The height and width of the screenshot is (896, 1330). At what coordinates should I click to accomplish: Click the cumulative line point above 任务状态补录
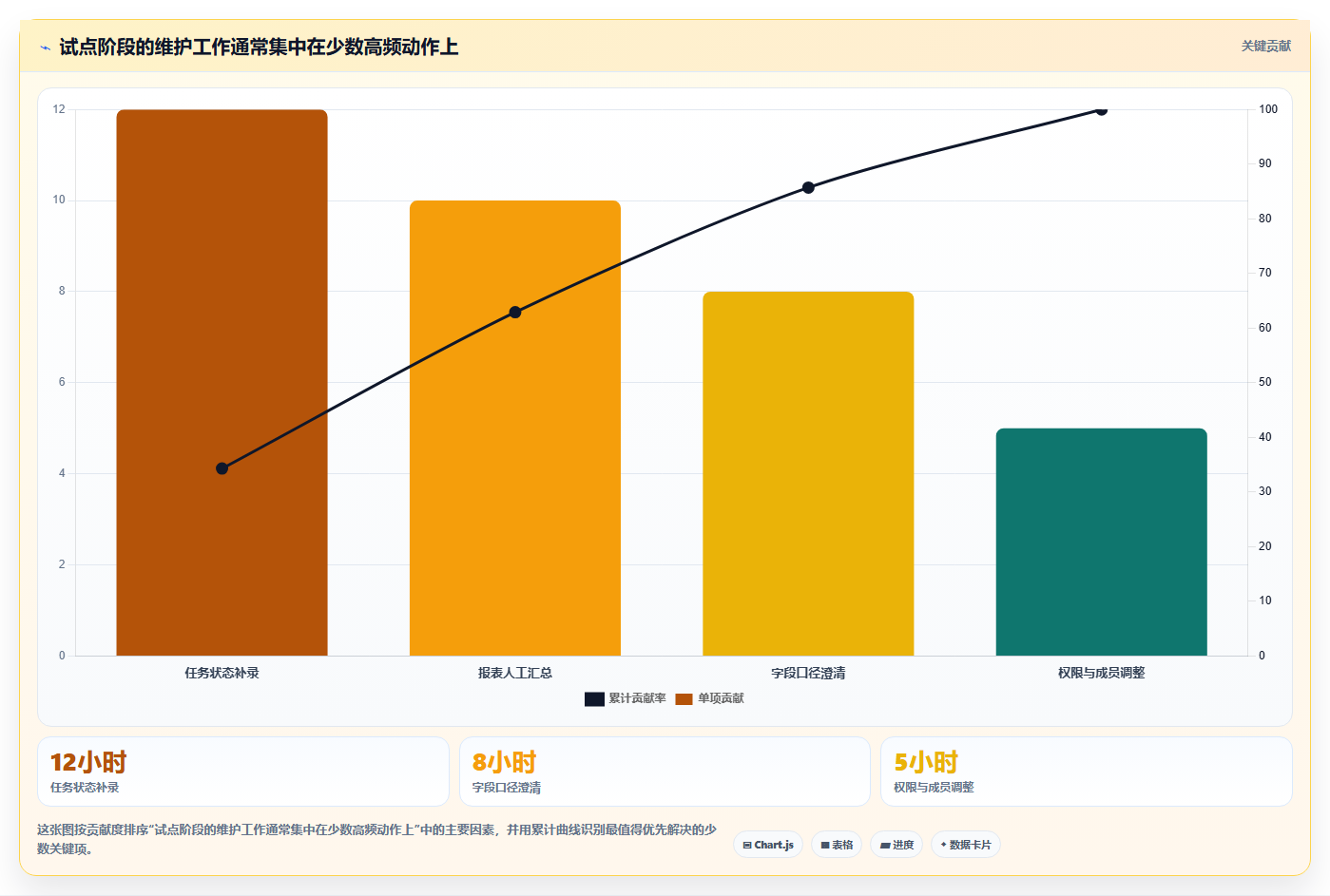coord(222,468)
